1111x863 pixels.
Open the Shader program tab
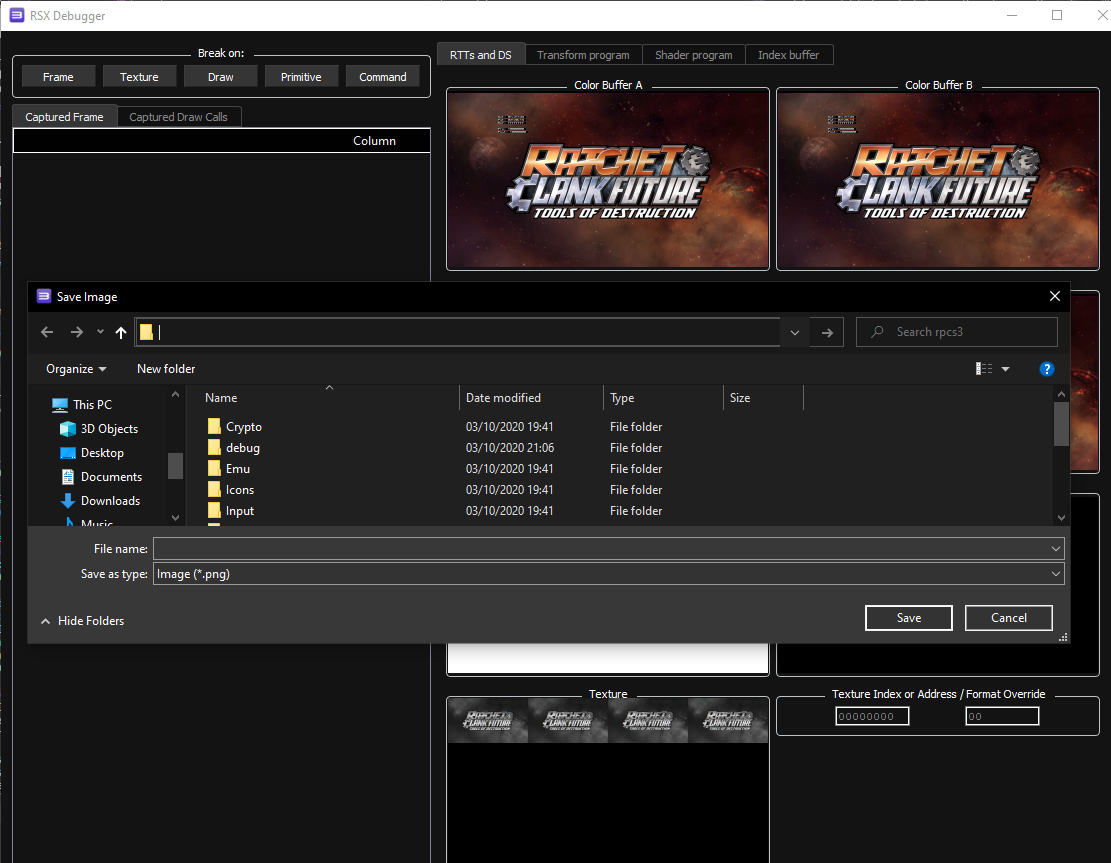(x=694, y=55)
